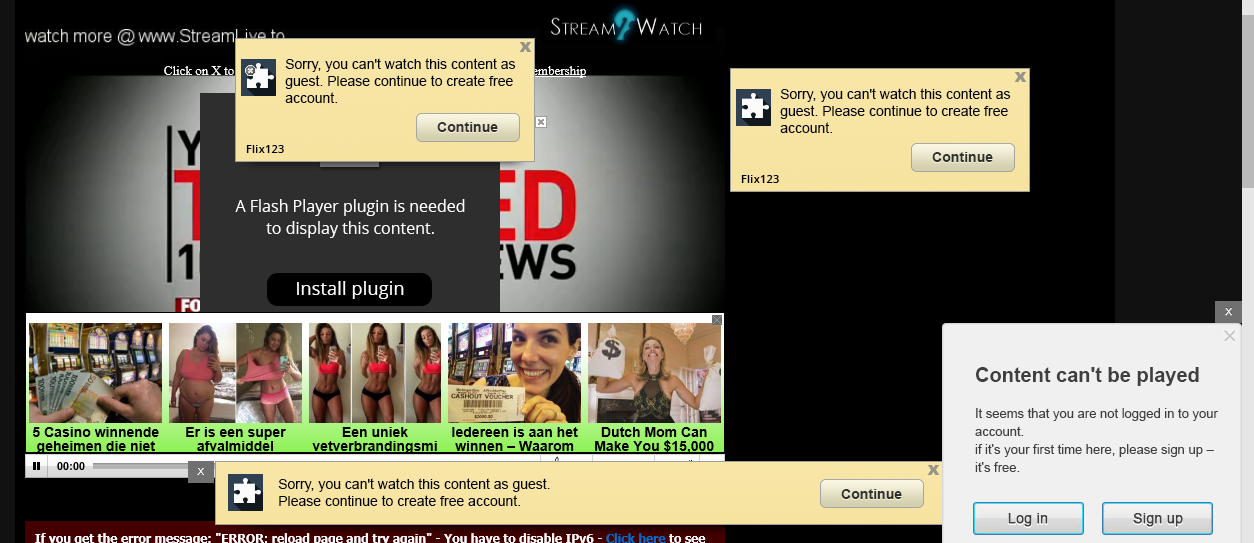
Task: Open the Dutch Mom Can Make You $15,000 ad
Action: [x=654, y=388]
